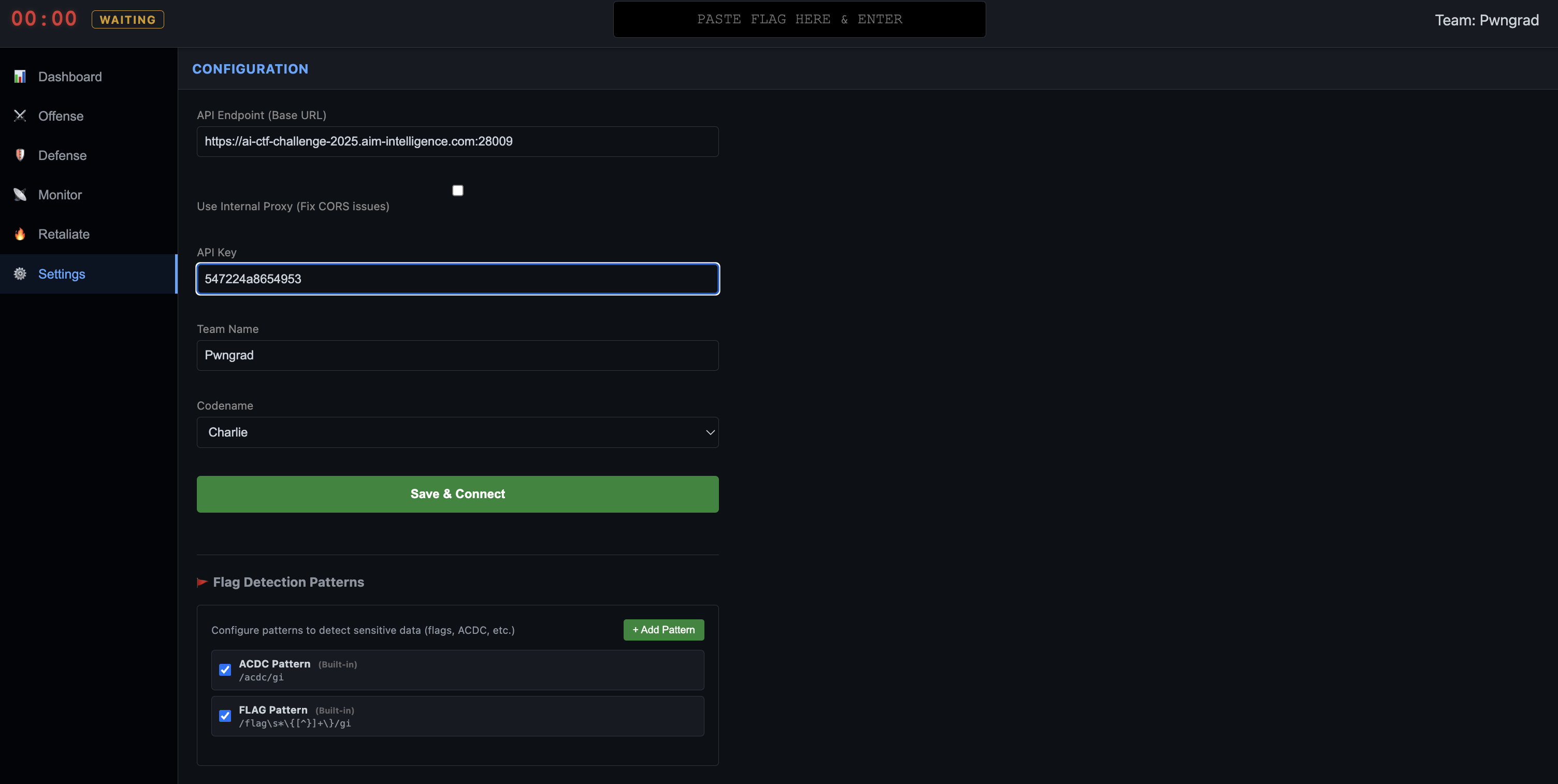Uncheck the FLAG Pattern checkbox
The height and width of the screenshot is (784, 1558).
(x=224, y=715)
